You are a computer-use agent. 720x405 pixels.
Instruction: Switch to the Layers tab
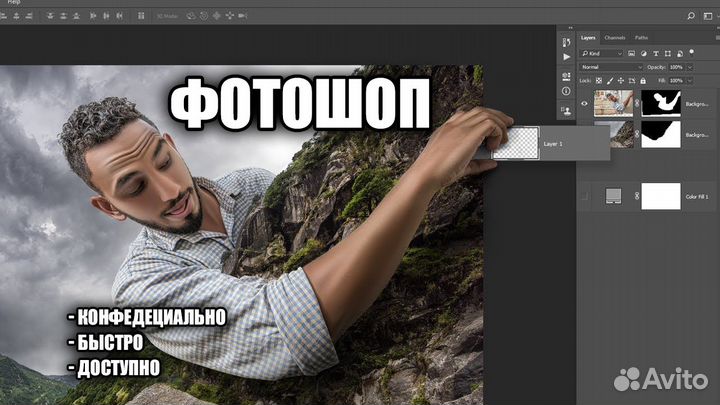(588, 38)
